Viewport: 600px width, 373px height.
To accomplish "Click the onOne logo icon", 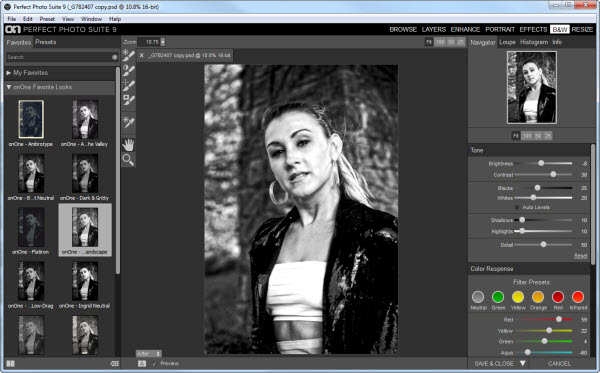I will point(13,29).
